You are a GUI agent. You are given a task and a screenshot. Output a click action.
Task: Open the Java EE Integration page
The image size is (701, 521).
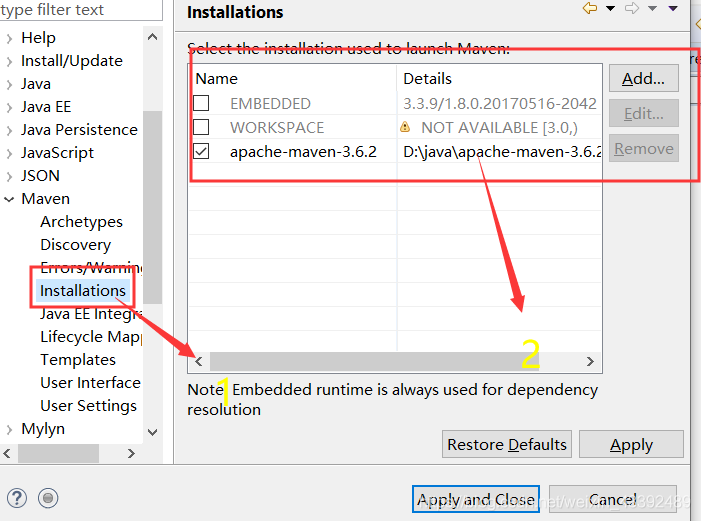click(91, 314)
